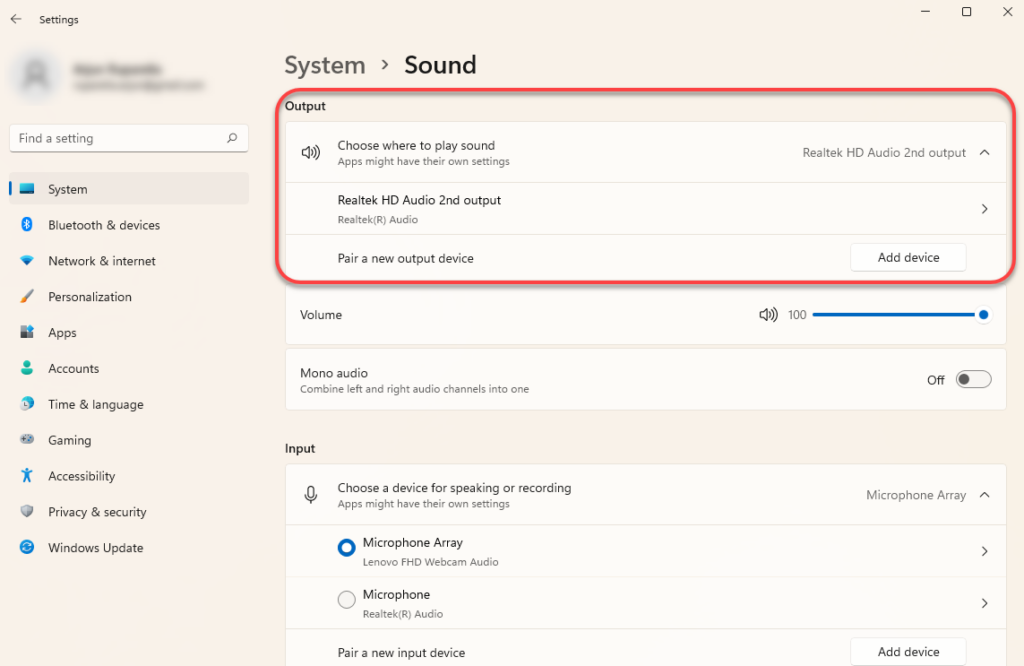This screenshot has width=1024, height=666.
Task: Select the Microphone Array radio button
Action: click(x=347, y=548)
